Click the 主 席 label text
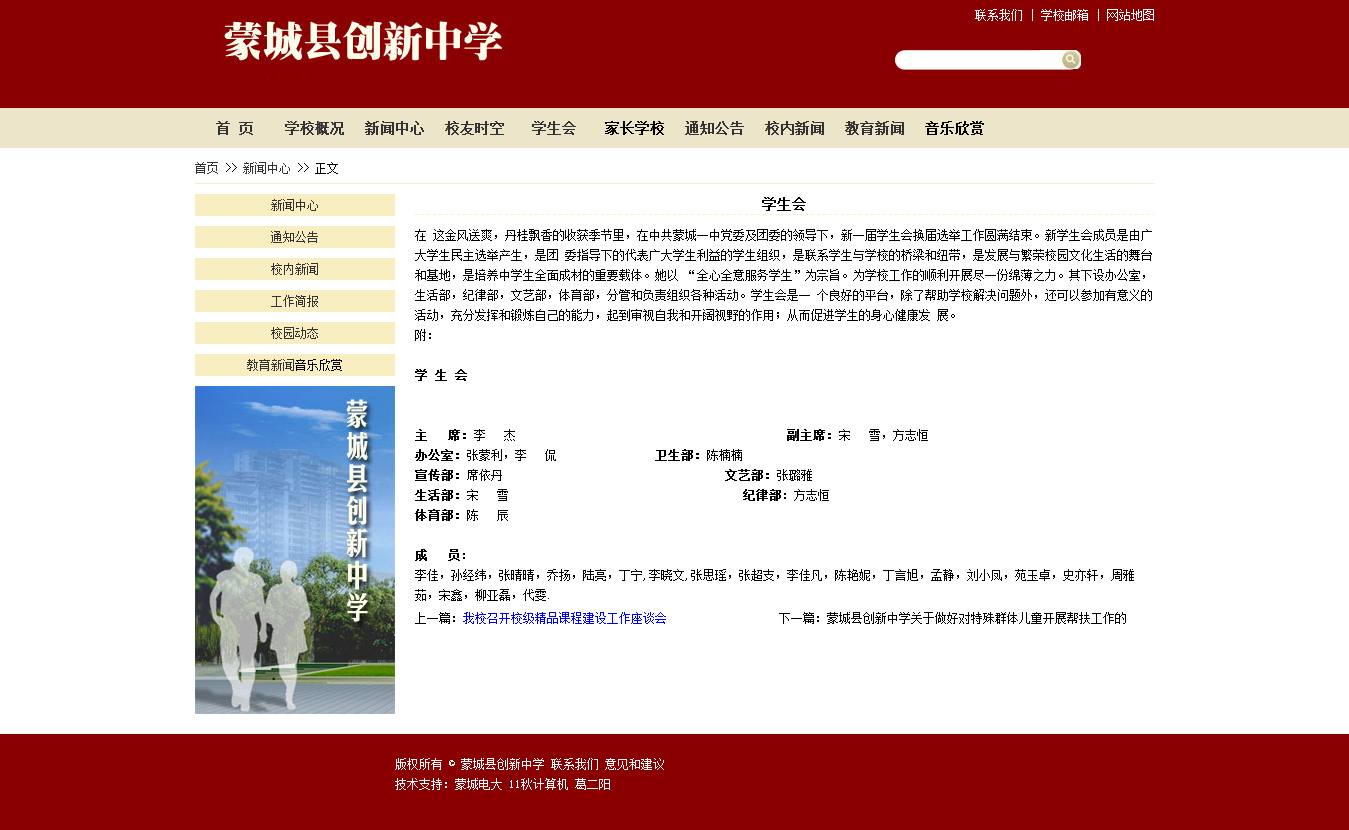This screenshot has width=1349, height=830. pyautogui.click(x=441, y=435)
